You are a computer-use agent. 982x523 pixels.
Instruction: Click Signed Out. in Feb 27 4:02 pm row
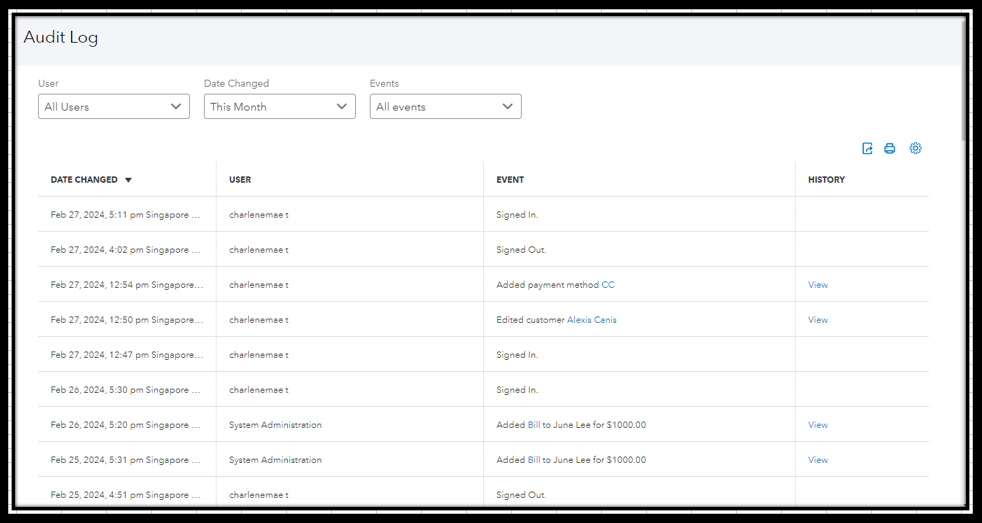pyautogui.click(x=521, y=250)
